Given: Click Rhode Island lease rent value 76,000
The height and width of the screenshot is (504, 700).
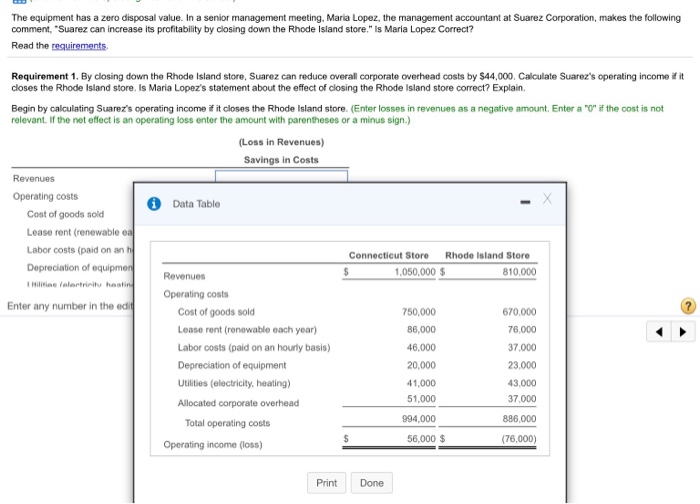Looking at the screenshot, I should 522,329.
